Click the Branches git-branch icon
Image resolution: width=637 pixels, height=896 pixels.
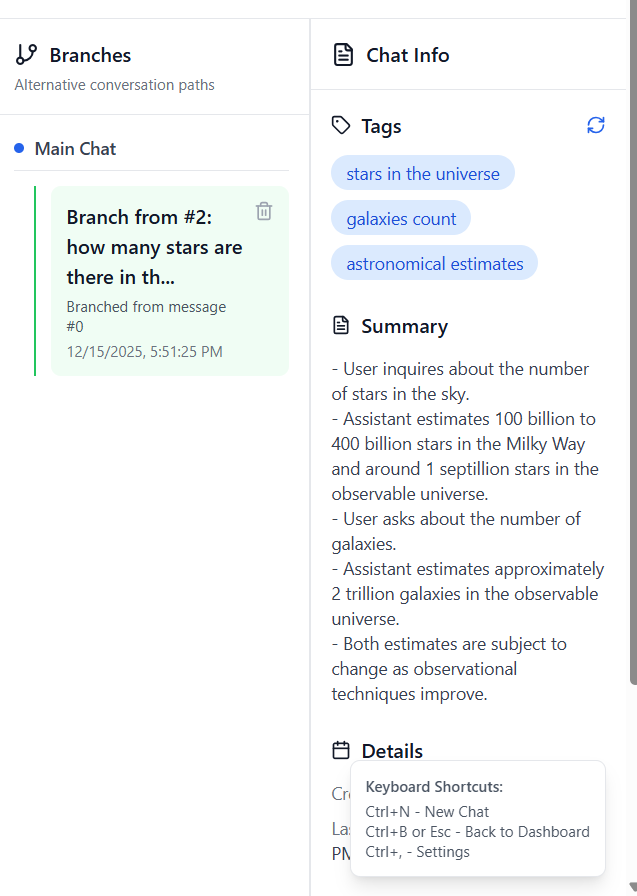pos(25,55)
